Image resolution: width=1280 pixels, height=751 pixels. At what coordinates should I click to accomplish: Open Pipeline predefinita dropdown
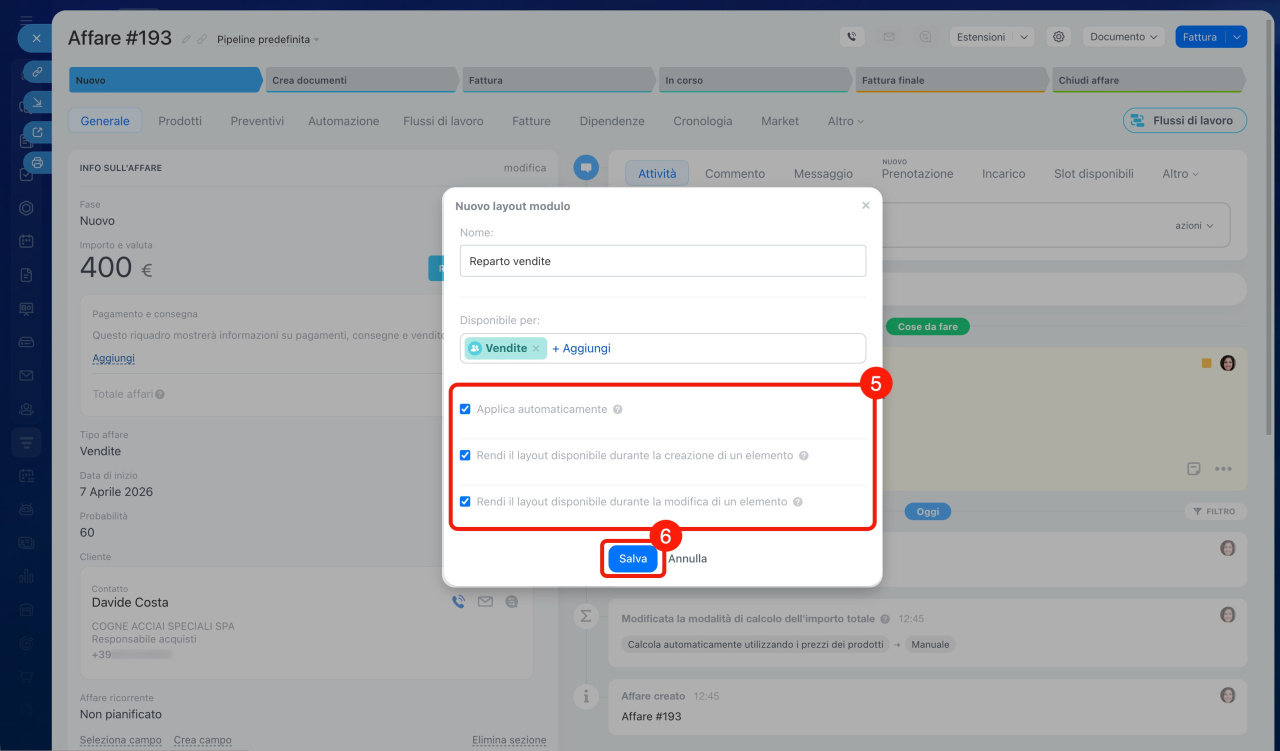point(268,40)
